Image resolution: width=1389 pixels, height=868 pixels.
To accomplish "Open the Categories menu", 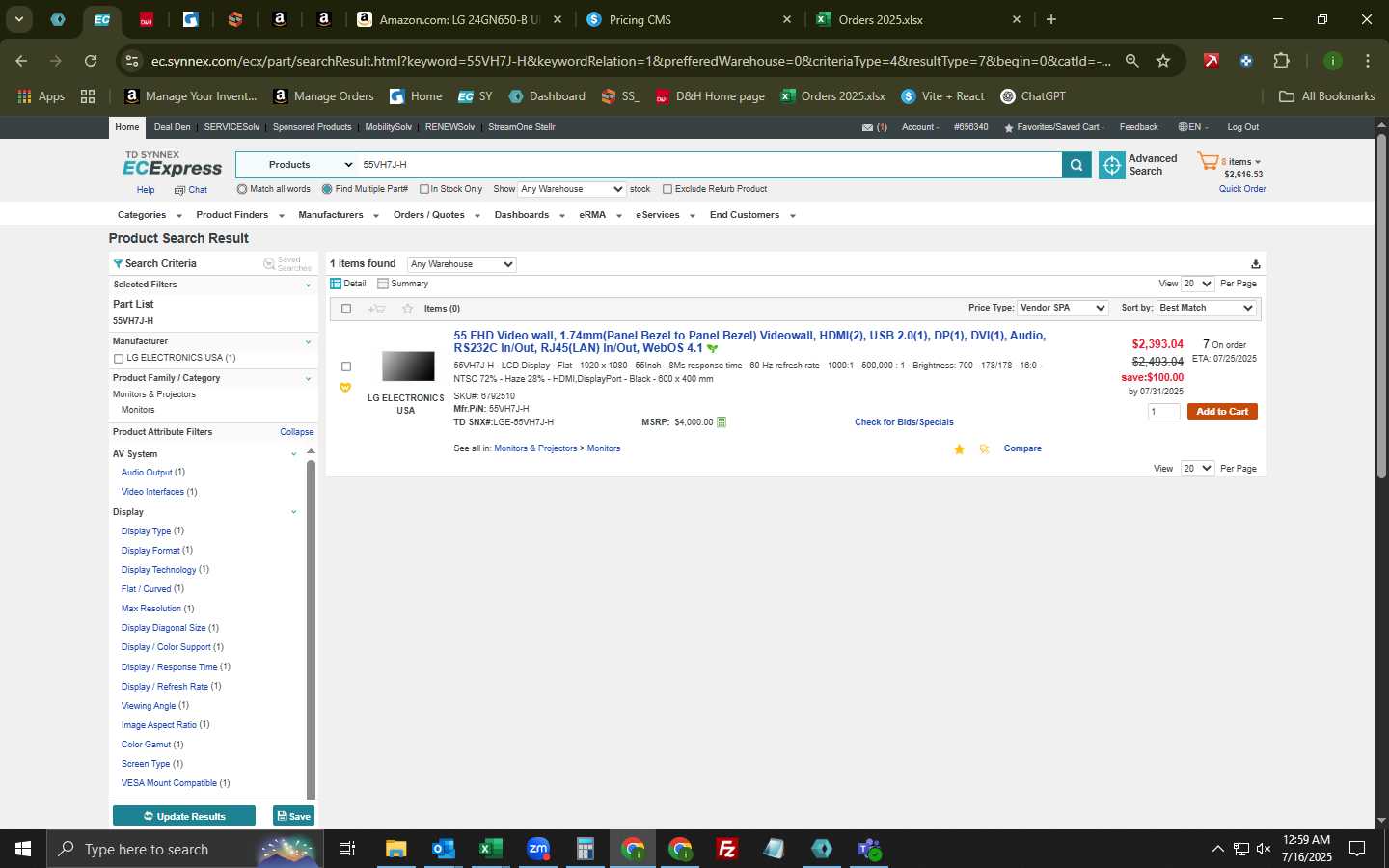I will pyautogui.click(x=150, y=215).
